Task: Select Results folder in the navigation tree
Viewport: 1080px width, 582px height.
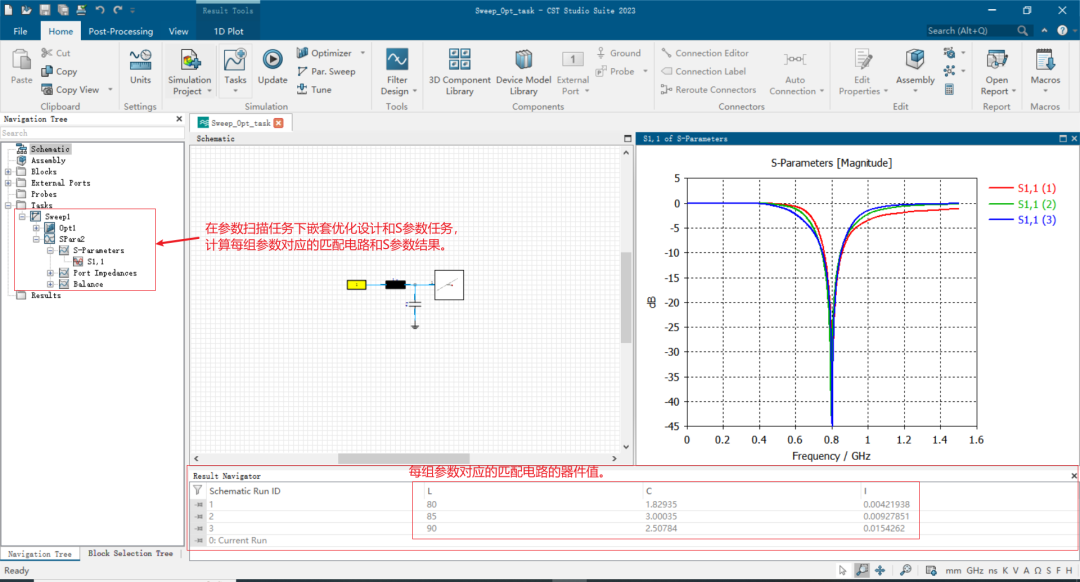Action: (45, 295)
